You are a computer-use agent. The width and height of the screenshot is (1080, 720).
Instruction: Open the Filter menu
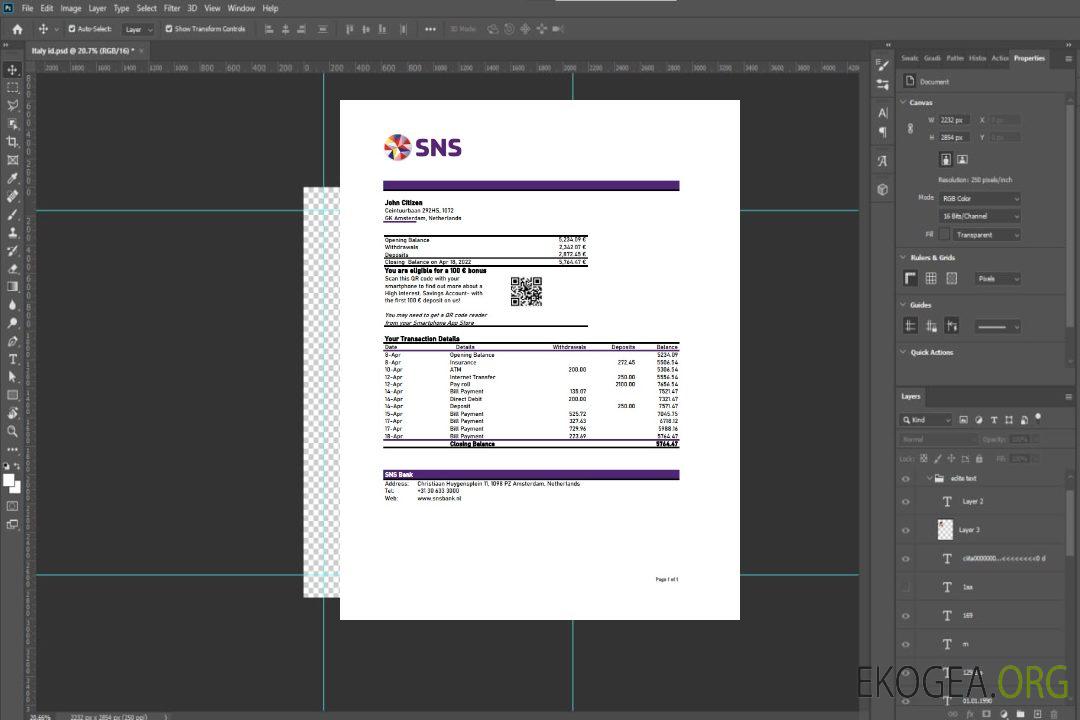click(172, 8)
